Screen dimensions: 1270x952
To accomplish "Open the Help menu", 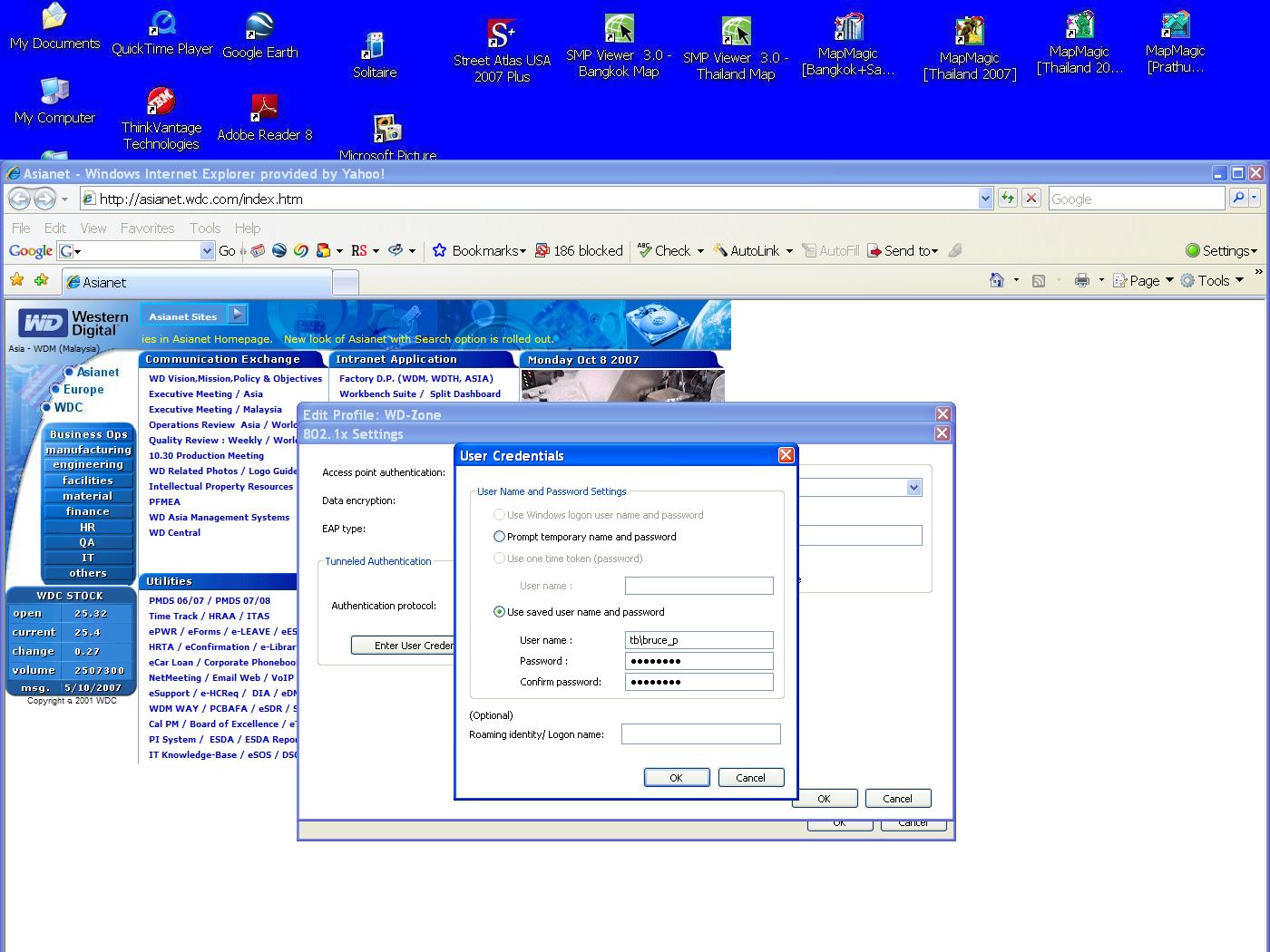I will (x=248, y=228).
